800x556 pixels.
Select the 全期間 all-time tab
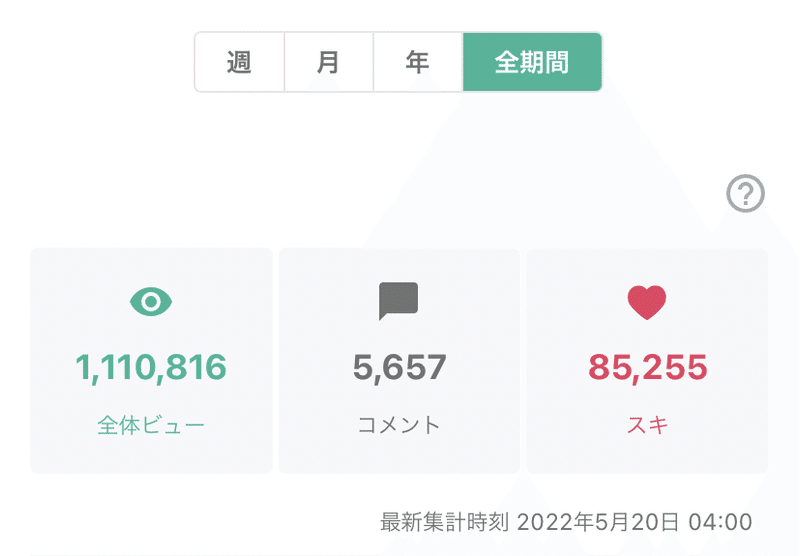532,62
